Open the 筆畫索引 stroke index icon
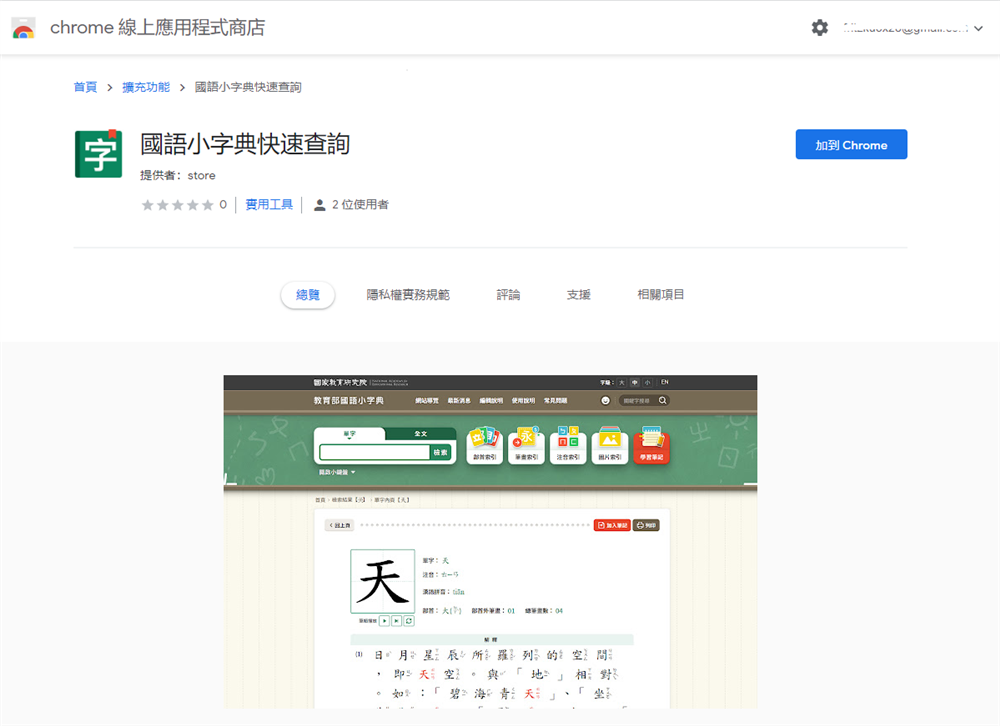Image resolution: width=1000 pixels, height=726 pixels. click(527, 445)
